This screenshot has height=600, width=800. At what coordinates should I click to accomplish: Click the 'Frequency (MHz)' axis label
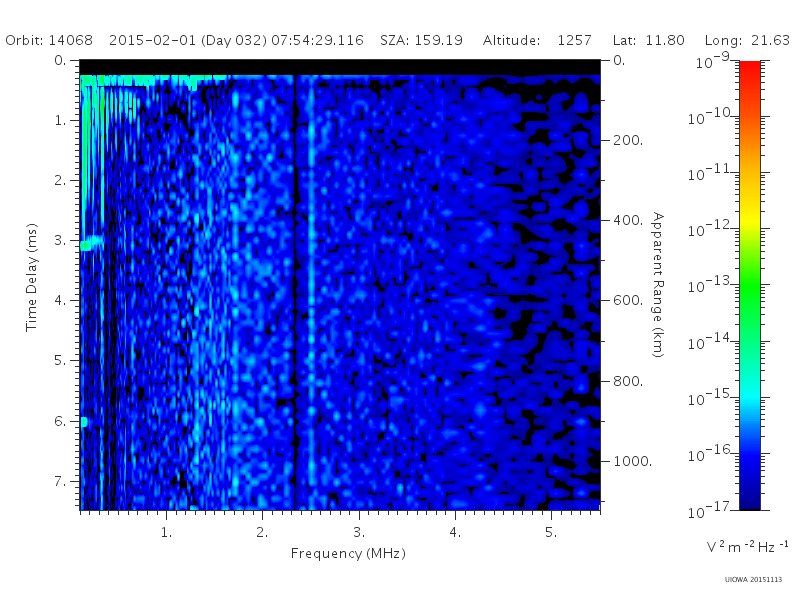tap(348, 553)
